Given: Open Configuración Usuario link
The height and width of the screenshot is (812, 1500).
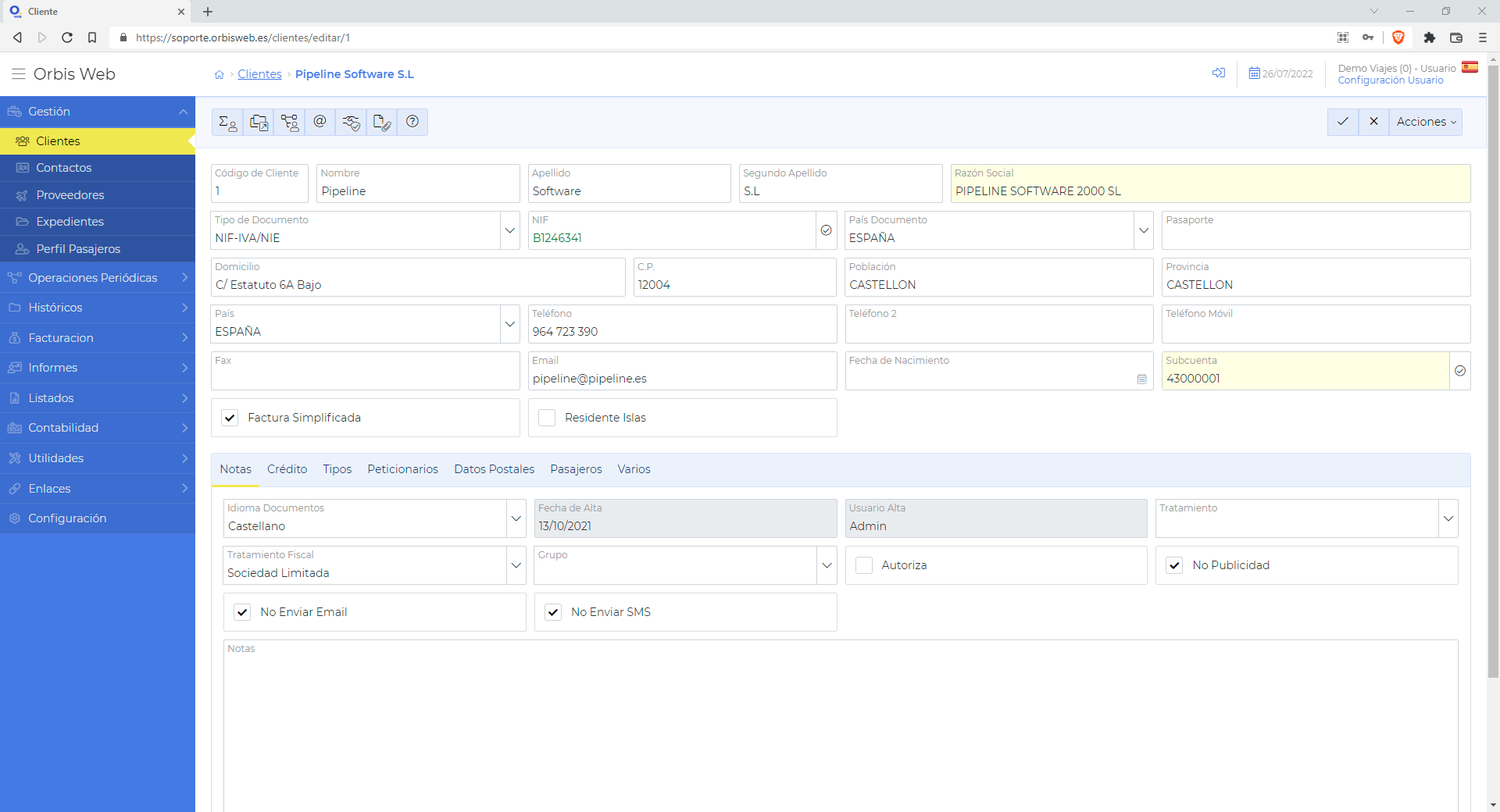Looking at the screenshot, I should [x=1390, y=80].
